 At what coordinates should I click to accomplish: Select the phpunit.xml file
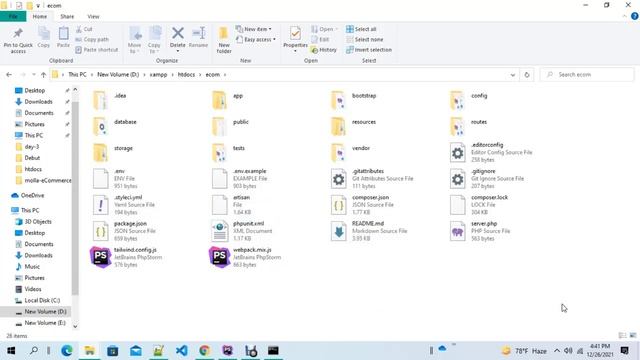point(242,231)
